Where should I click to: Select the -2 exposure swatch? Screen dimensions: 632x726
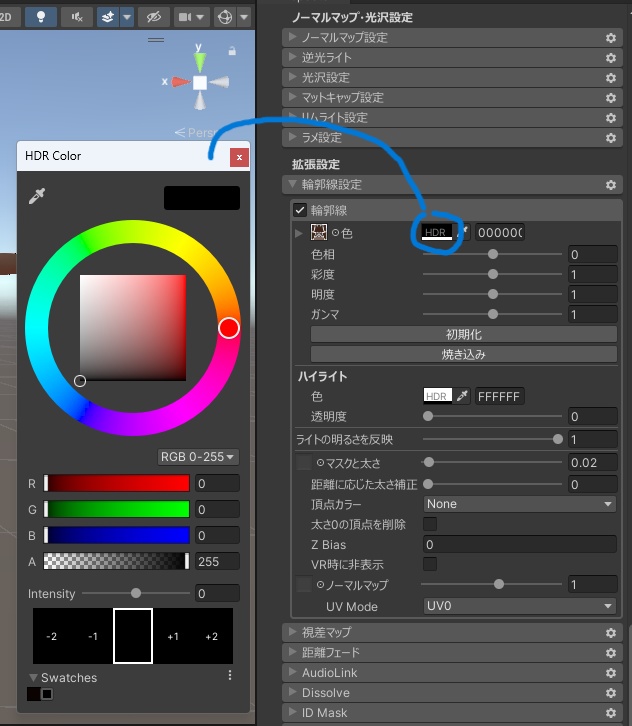pyautogui.click(x=51, y=636)
